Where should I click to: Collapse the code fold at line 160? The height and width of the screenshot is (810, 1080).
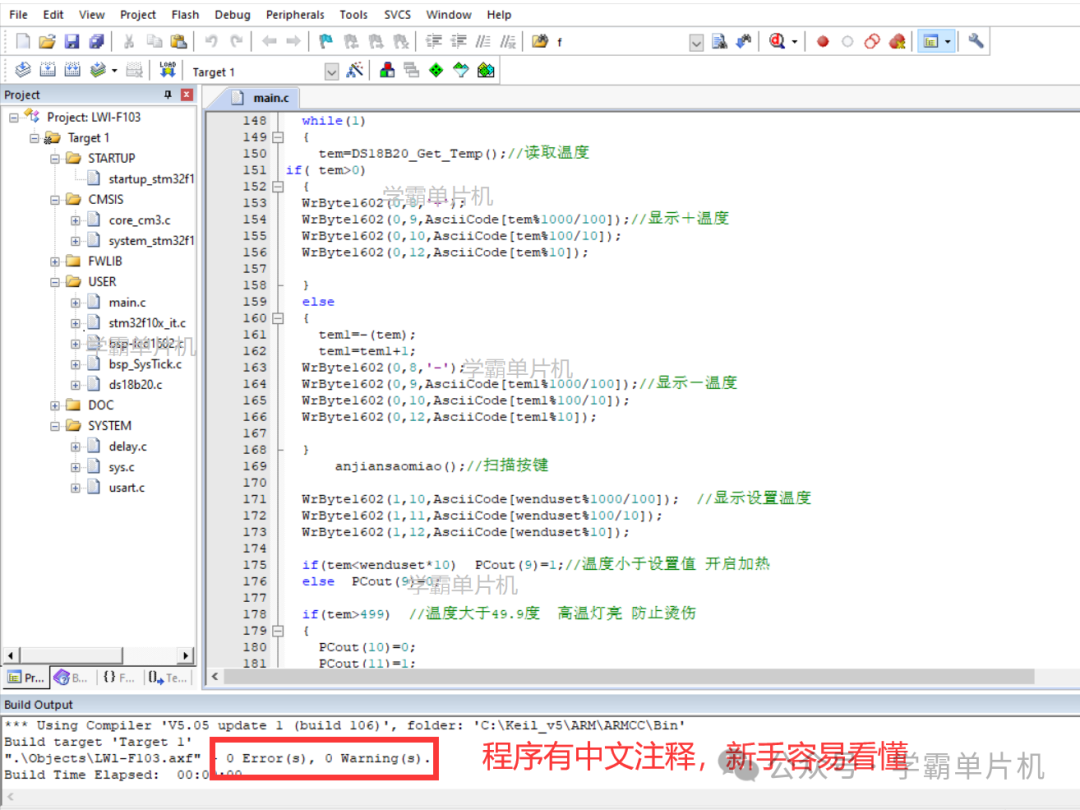(x=278, y=318)
